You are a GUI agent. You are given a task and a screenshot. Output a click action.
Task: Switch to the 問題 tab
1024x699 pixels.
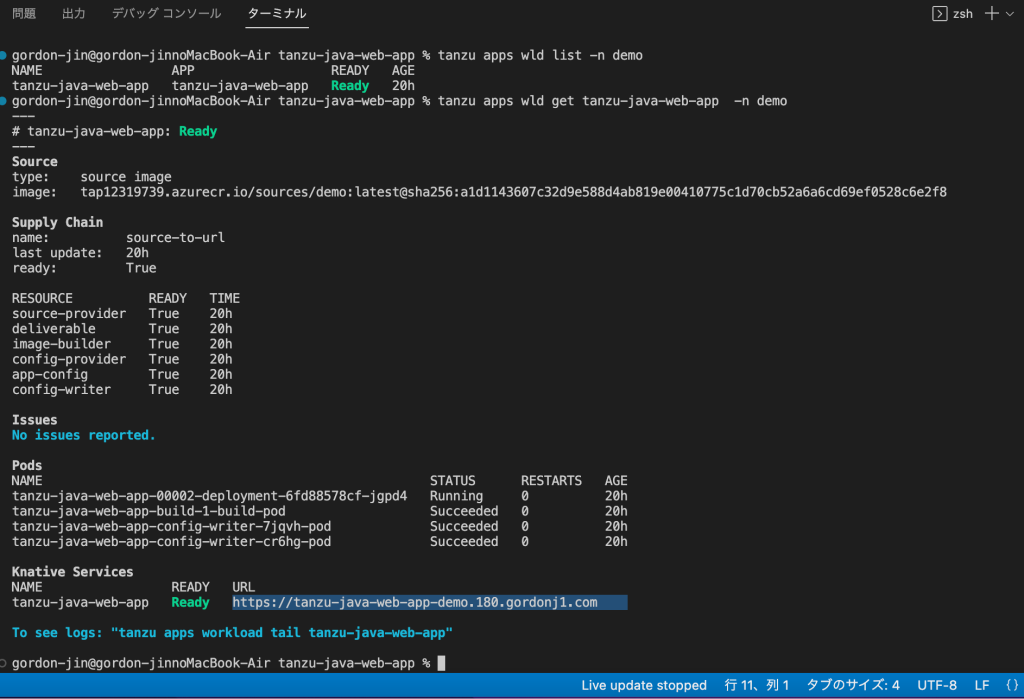pos(24,14)
